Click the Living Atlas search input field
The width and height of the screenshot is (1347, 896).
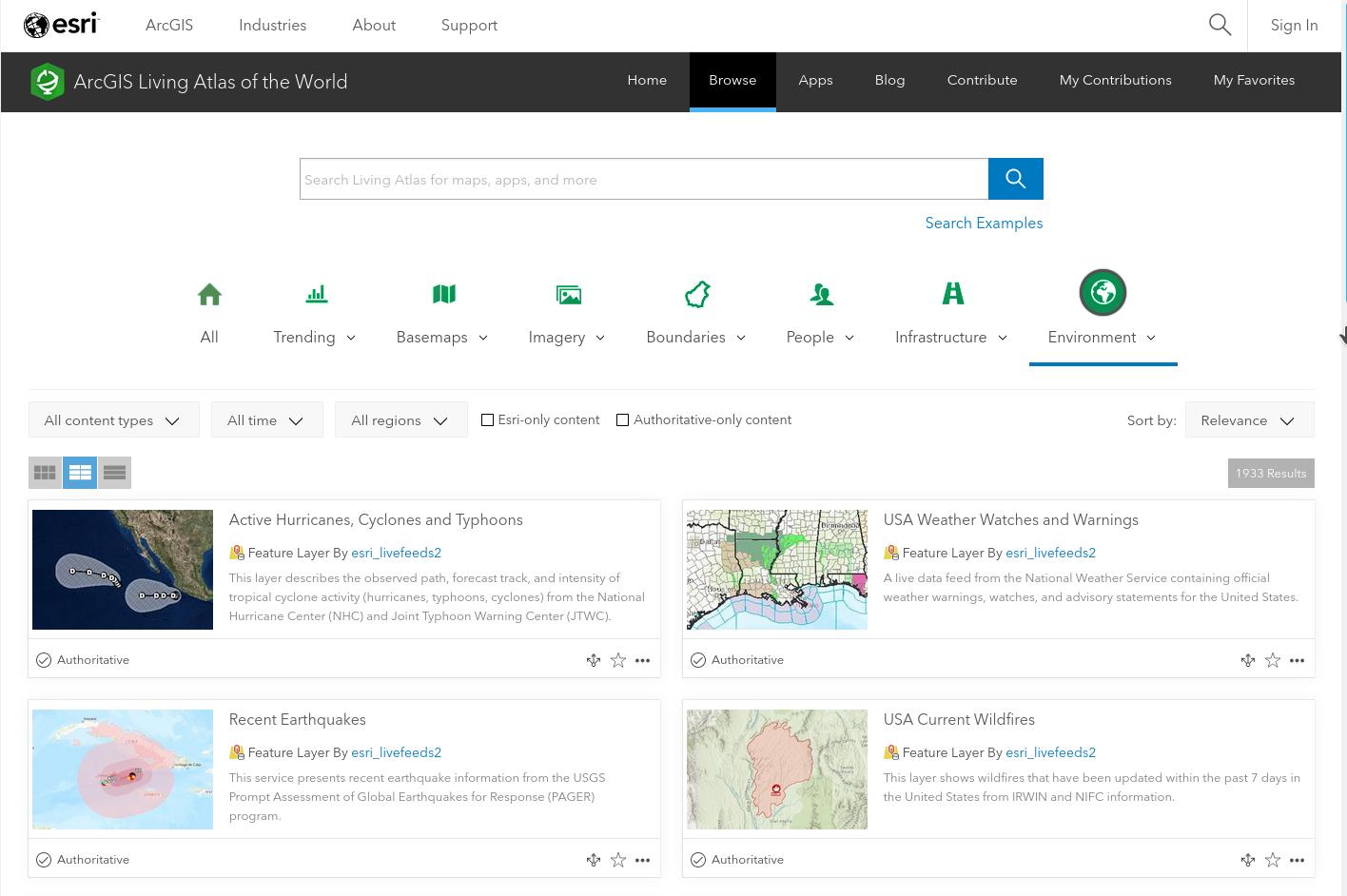[x=644, y=179]
